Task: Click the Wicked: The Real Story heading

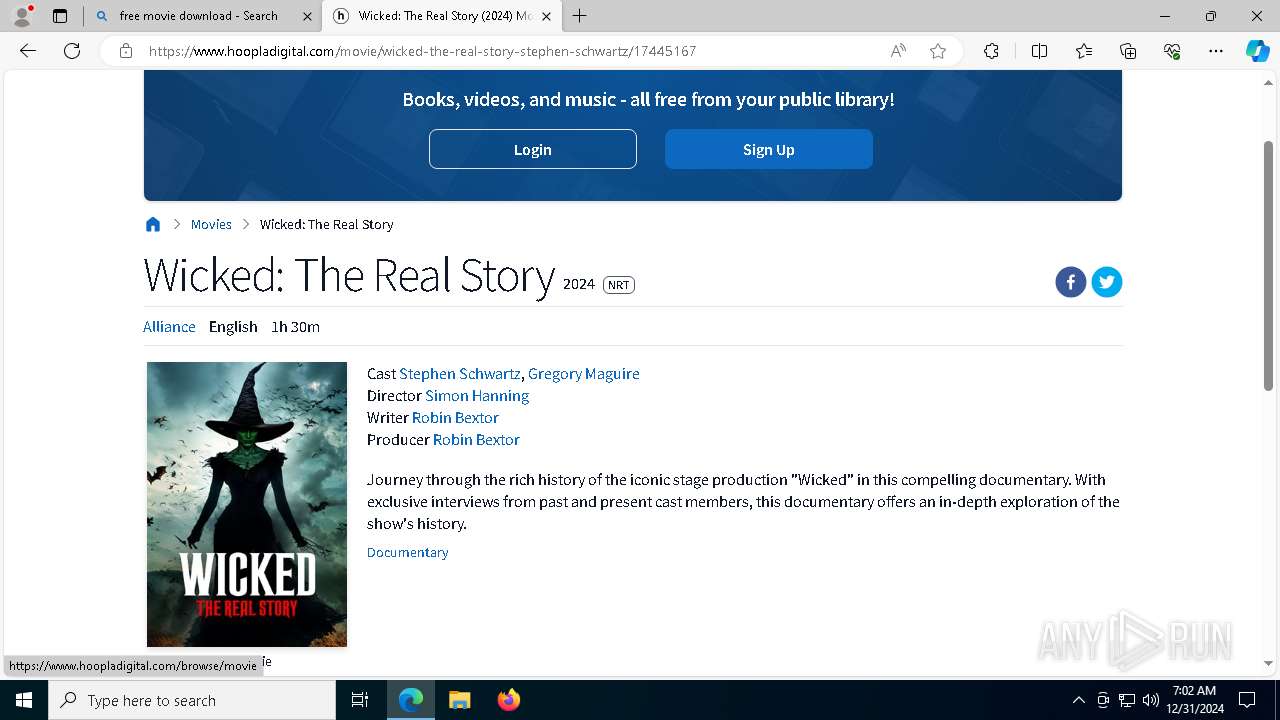Action: tap(349, 275)
